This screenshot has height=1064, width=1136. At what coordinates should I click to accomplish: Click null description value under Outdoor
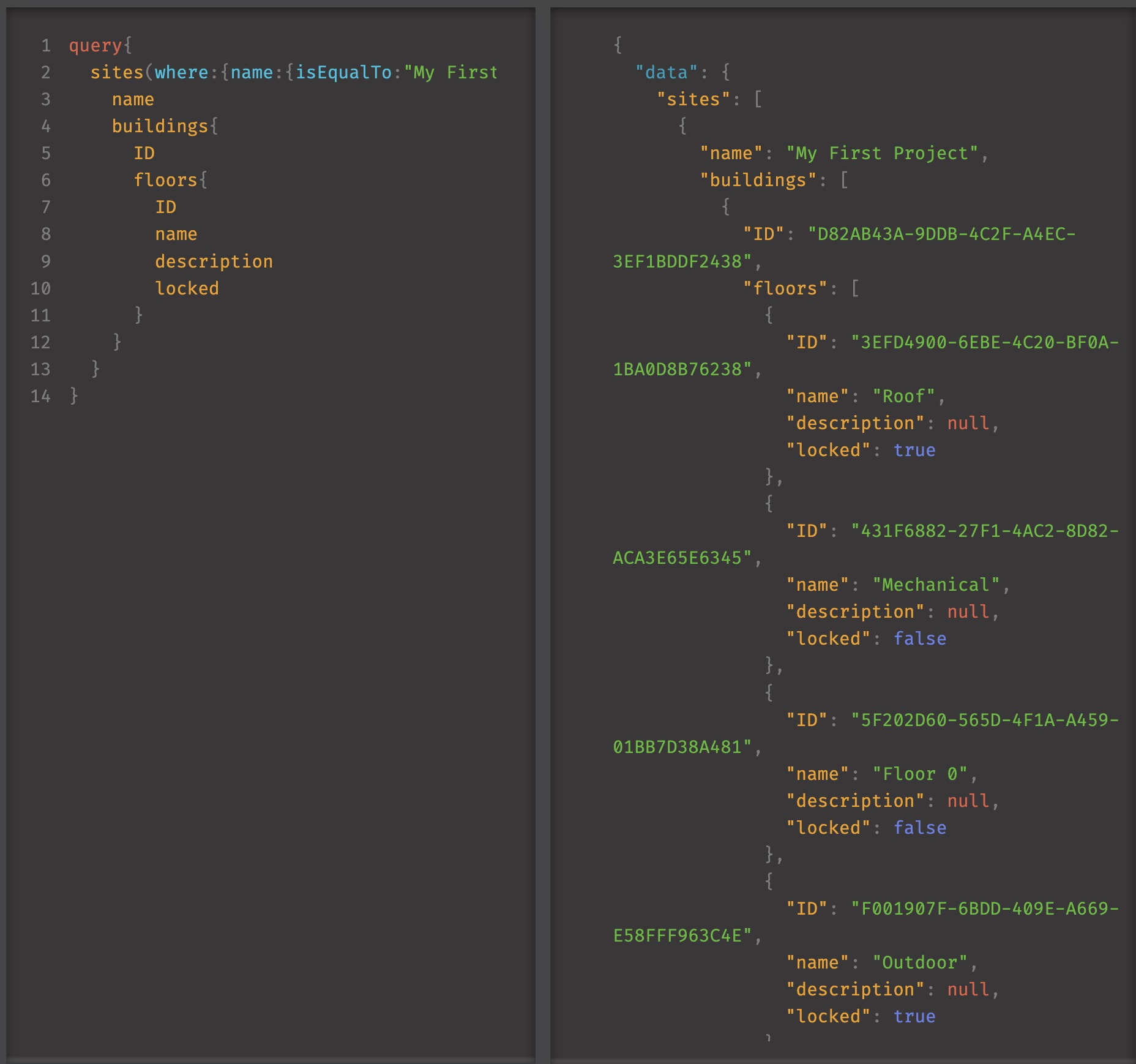[x=968, y=989]
